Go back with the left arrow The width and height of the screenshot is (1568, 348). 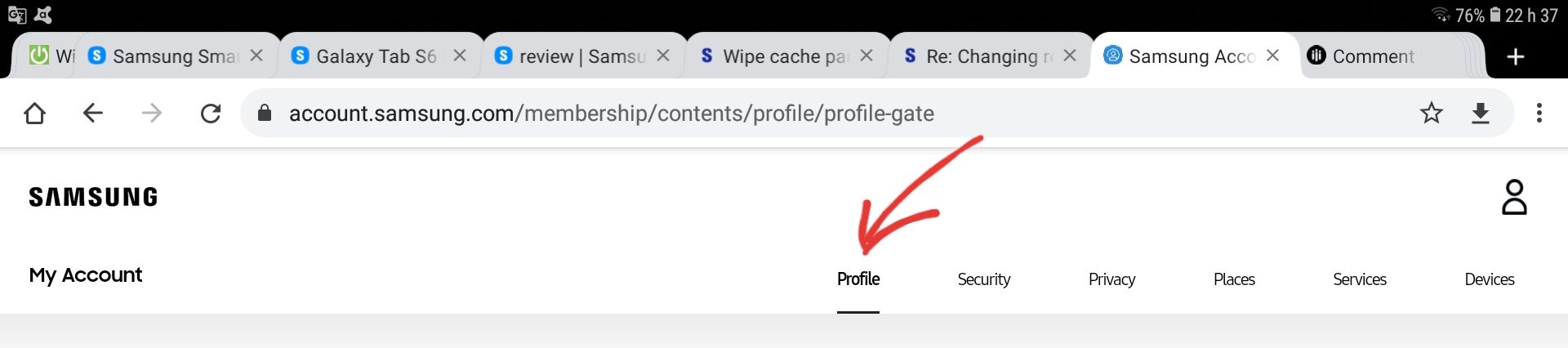(93, 113)
